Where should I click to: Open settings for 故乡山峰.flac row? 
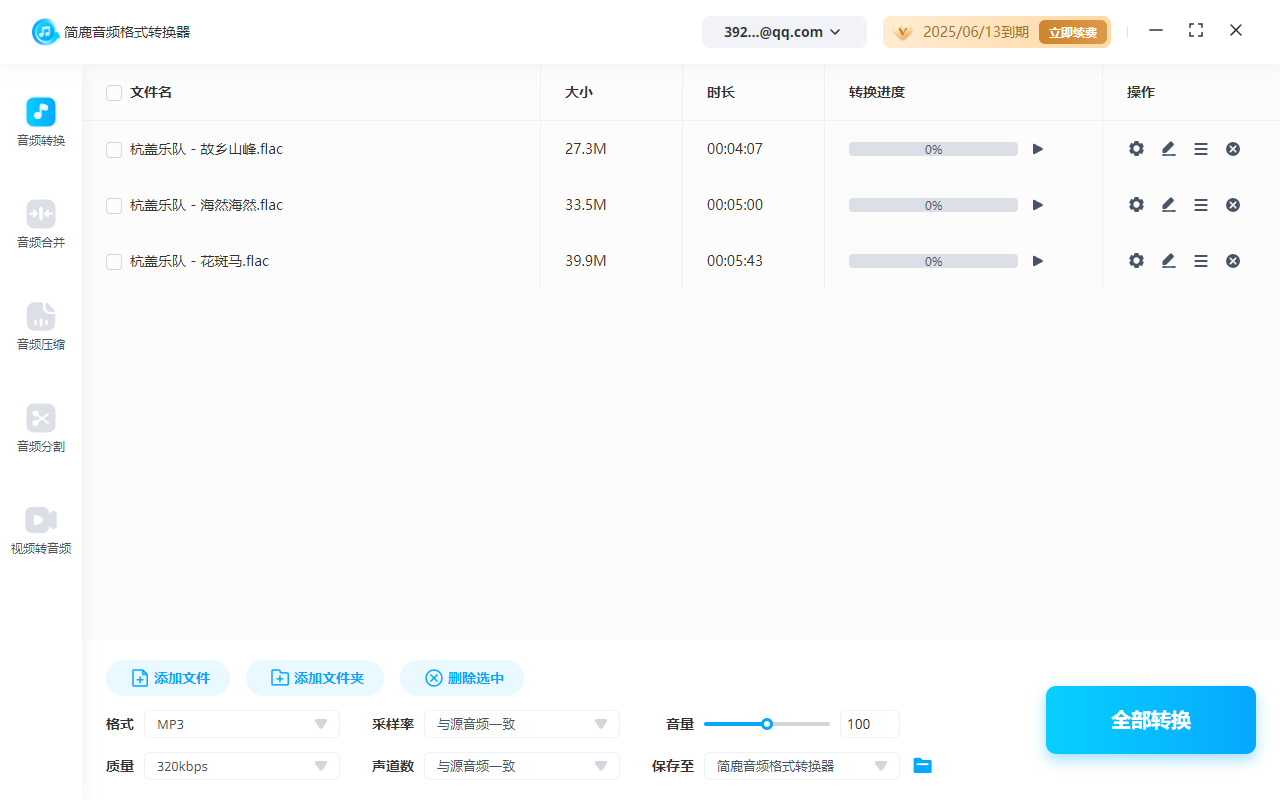[1136, 148]
